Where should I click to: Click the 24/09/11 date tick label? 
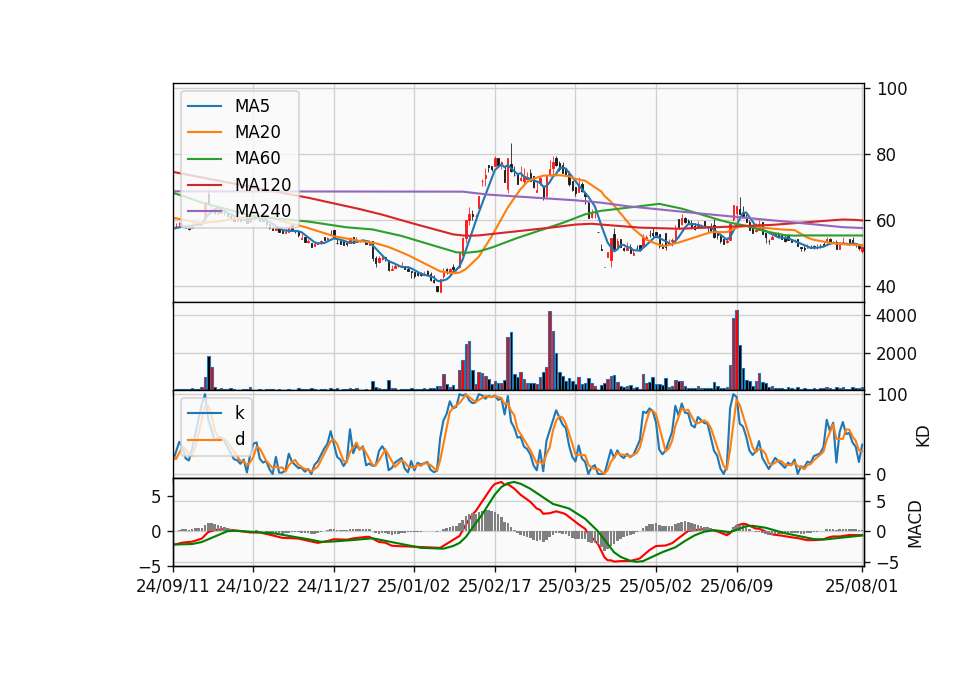173,586
